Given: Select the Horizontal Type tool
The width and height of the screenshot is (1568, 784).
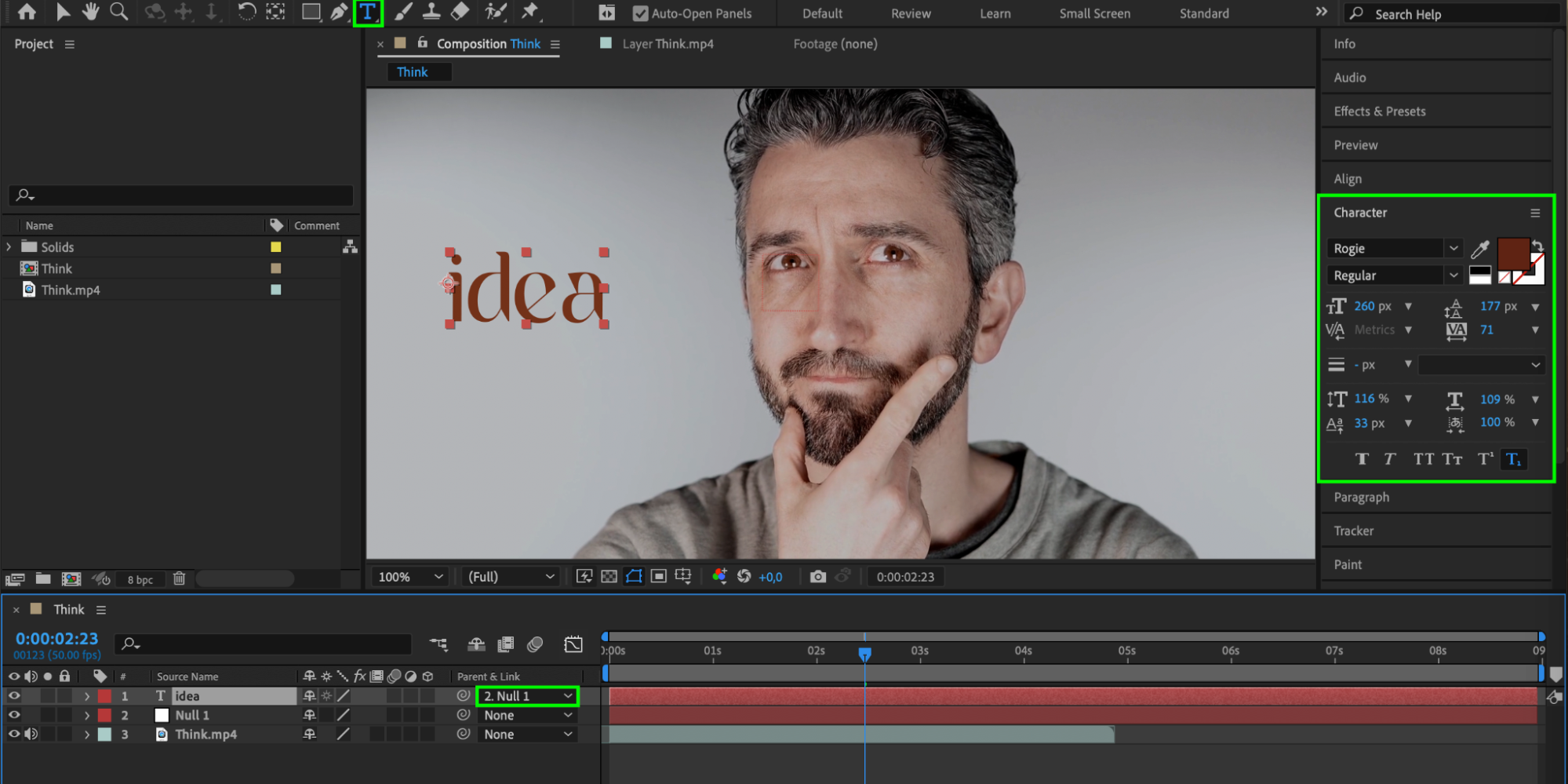Looking at the screenshot, I should [x=367, y=13].
